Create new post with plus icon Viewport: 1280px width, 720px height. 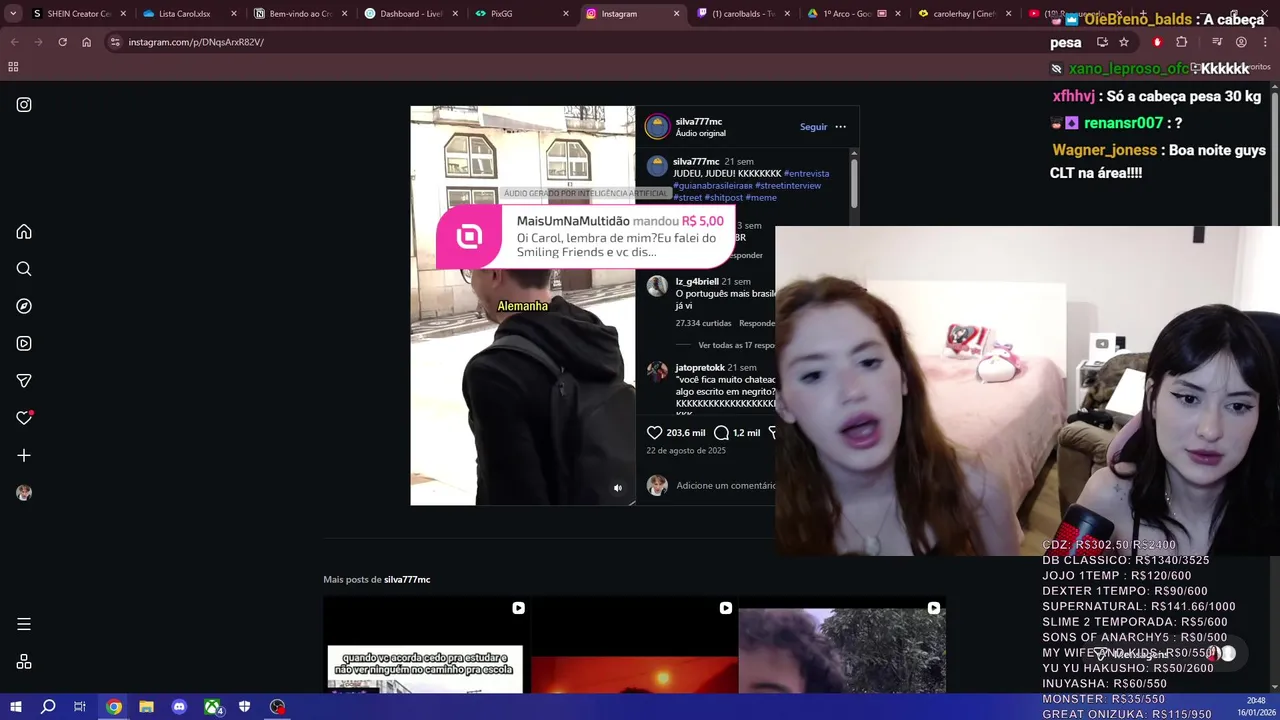pyautogui.click(x=24, y=455)
